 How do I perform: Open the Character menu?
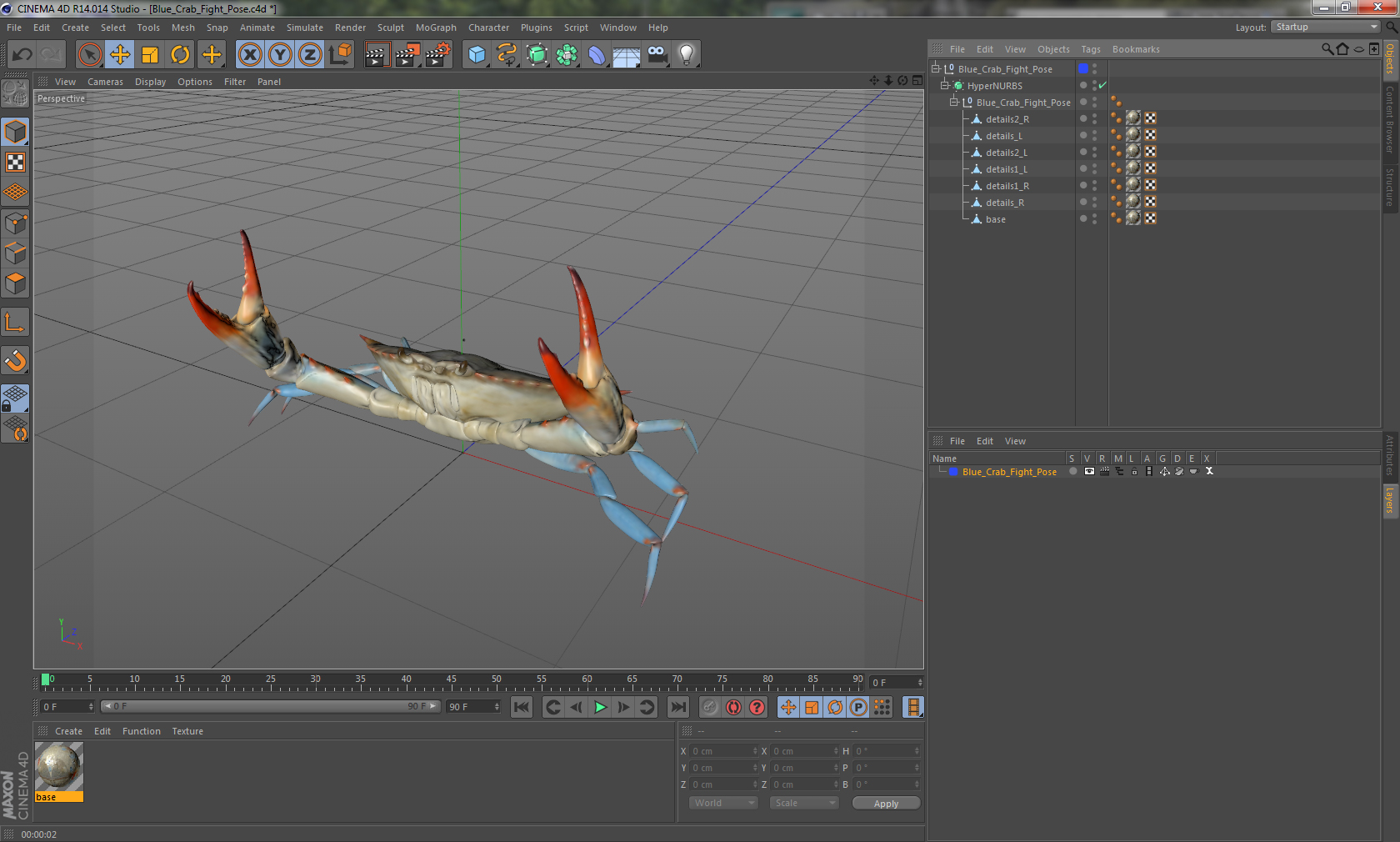(x=488, y=28)
